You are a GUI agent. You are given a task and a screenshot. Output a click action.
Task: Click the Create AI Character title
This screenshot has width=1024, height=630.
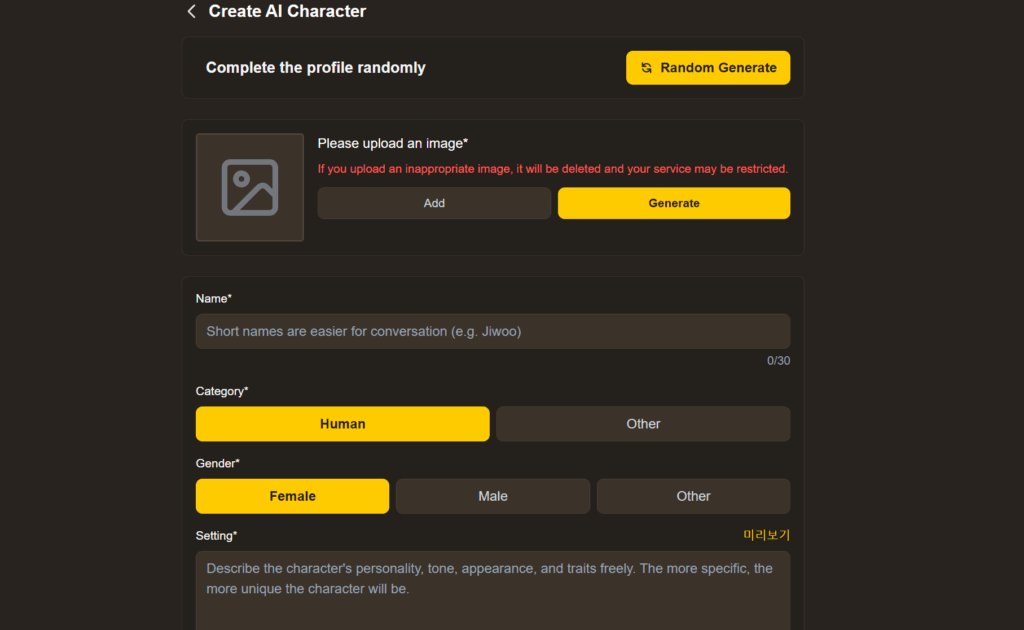286,11
